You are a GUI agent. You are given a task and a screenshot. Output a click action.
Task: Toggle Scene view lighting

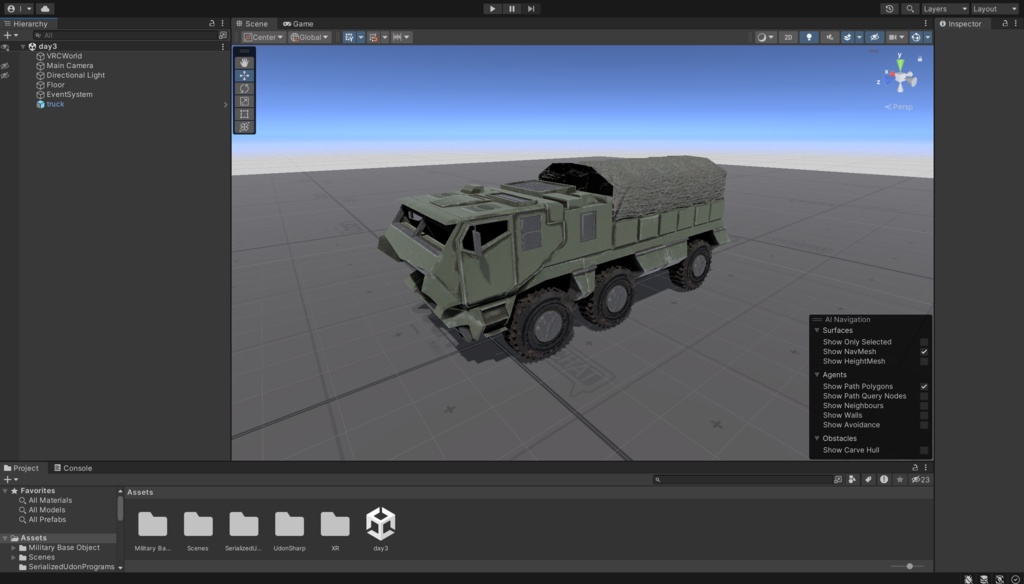(x=809, y=36)
